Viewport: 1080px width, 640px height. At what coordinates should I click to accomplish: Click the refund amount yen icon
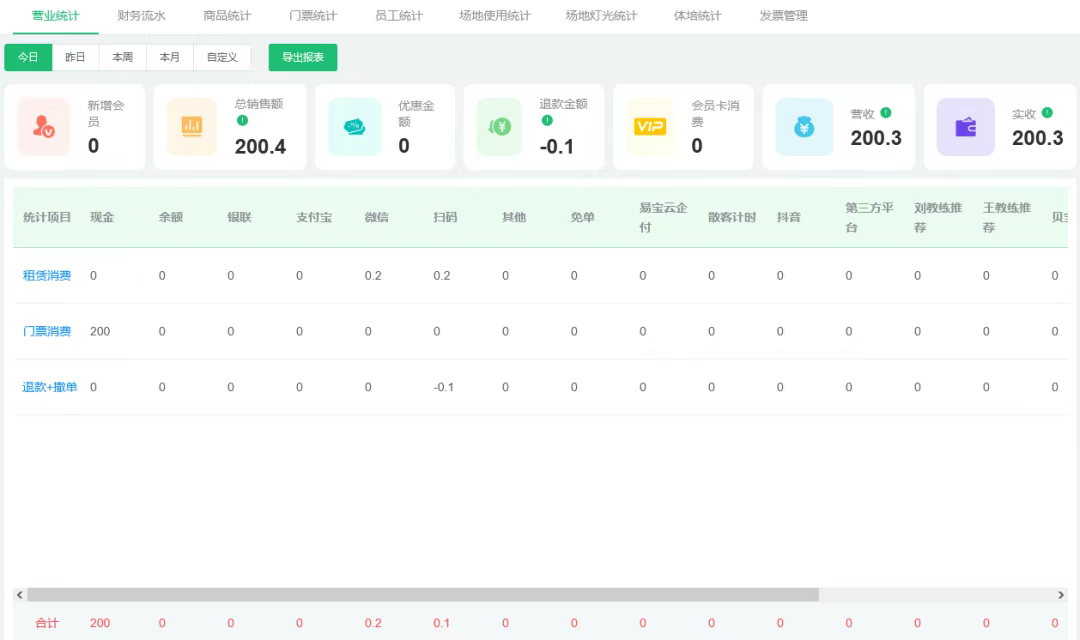click(x=499, y=127)
